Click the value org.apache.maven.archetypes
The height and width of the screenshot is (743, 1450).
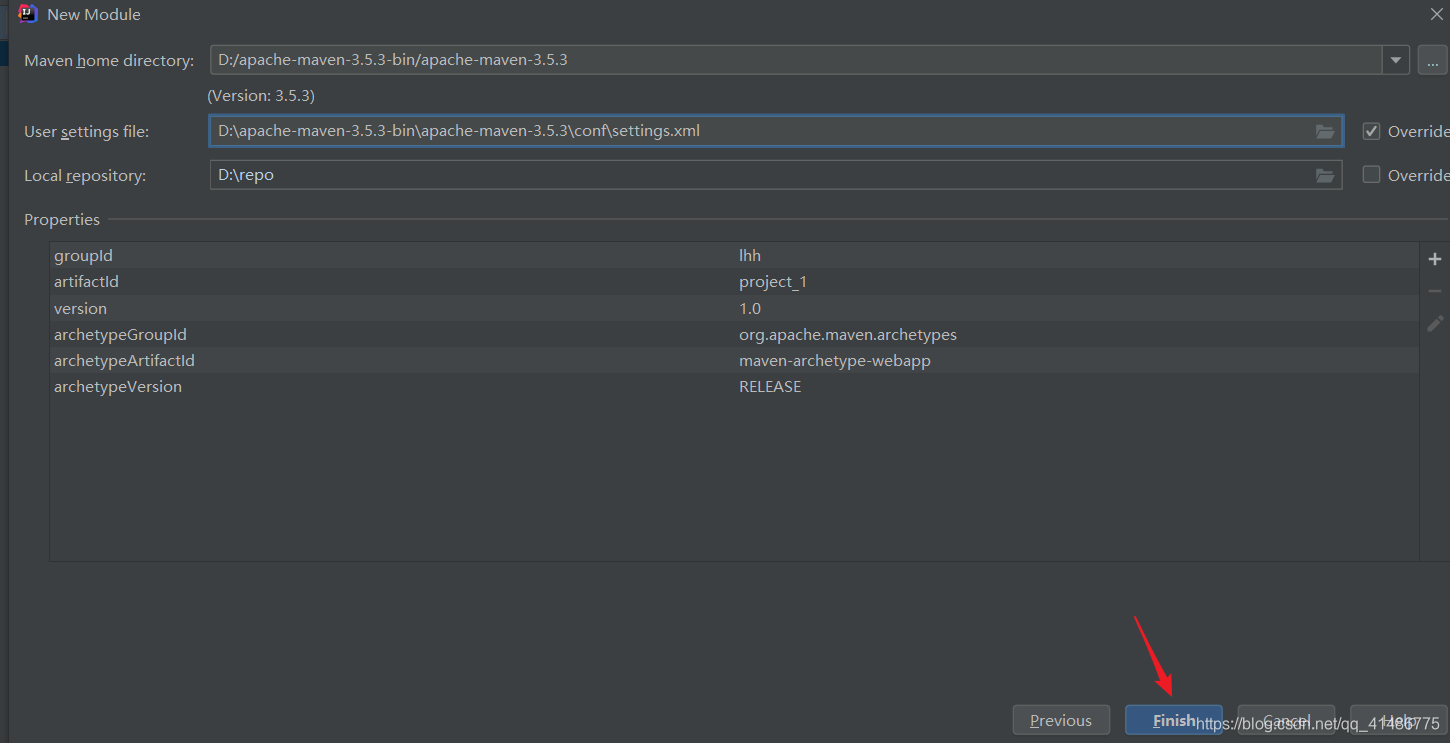click(x=848, y=334)
